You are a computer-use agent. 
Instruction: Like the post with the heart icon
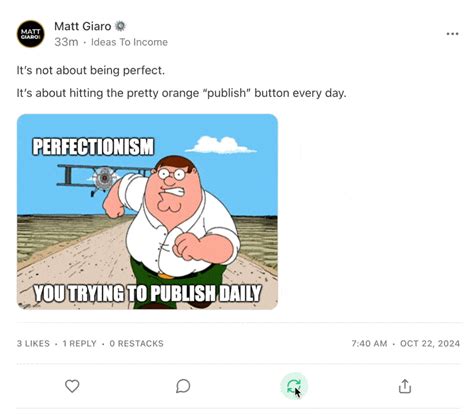pos(72,386)
